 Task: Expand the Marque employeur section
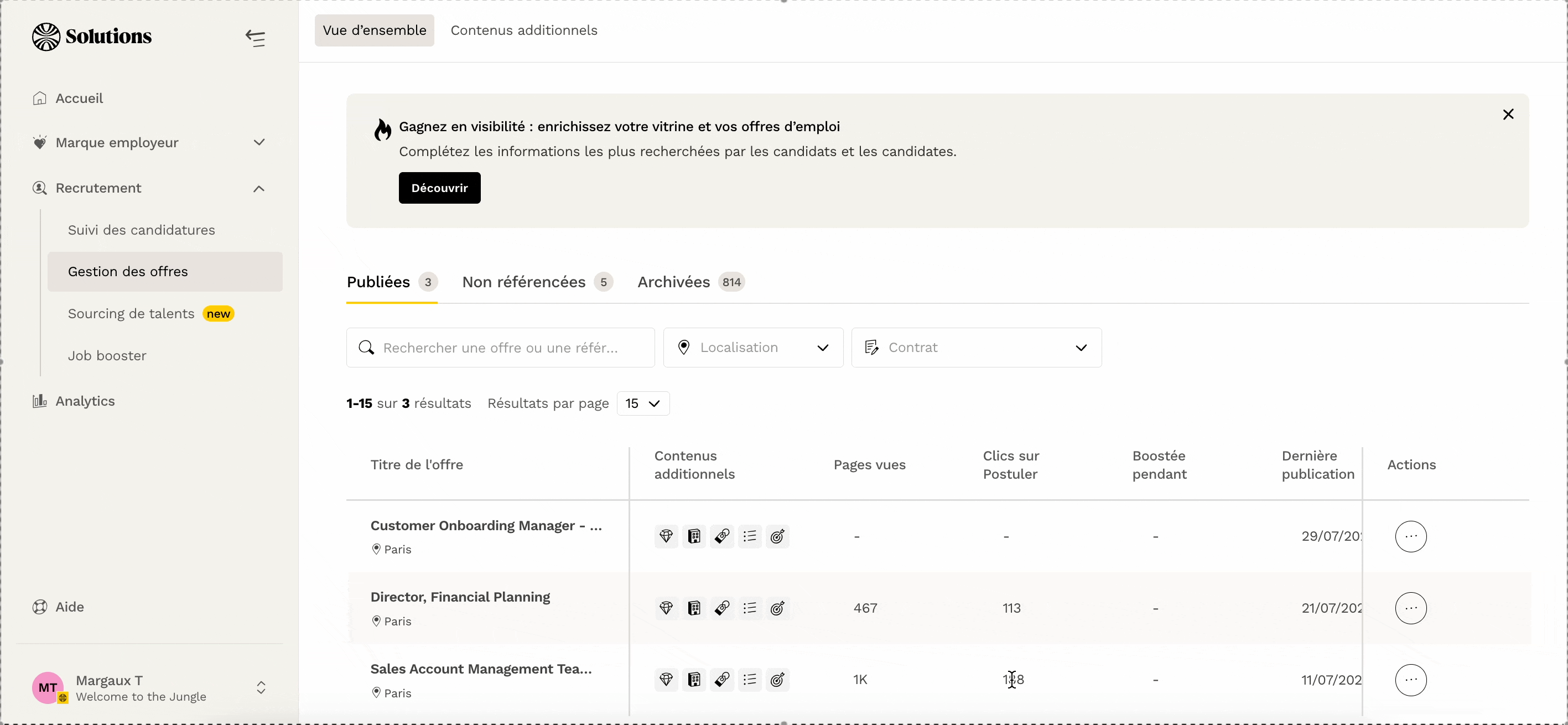pyautogui.click(x=259, y=142)
